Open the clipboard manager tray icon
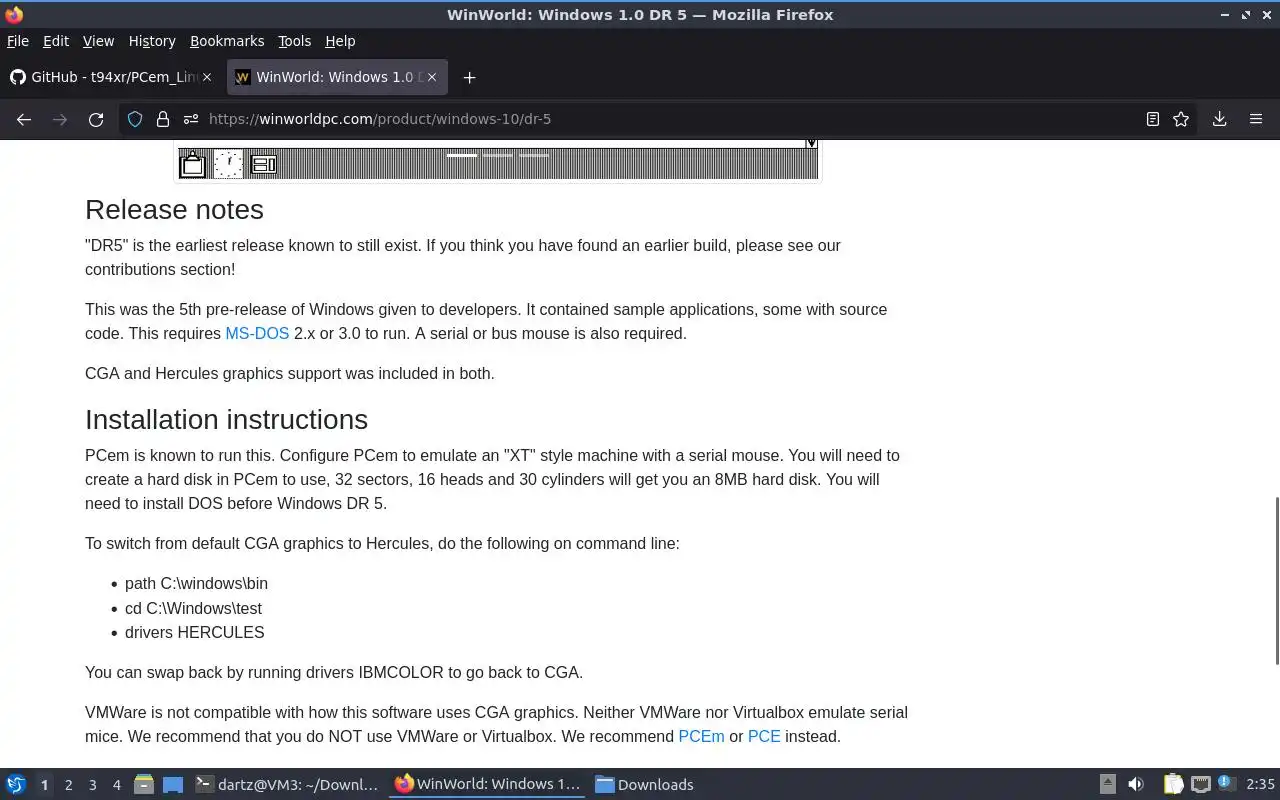This screenshot has width=1280, height=800. (1173, 785)
